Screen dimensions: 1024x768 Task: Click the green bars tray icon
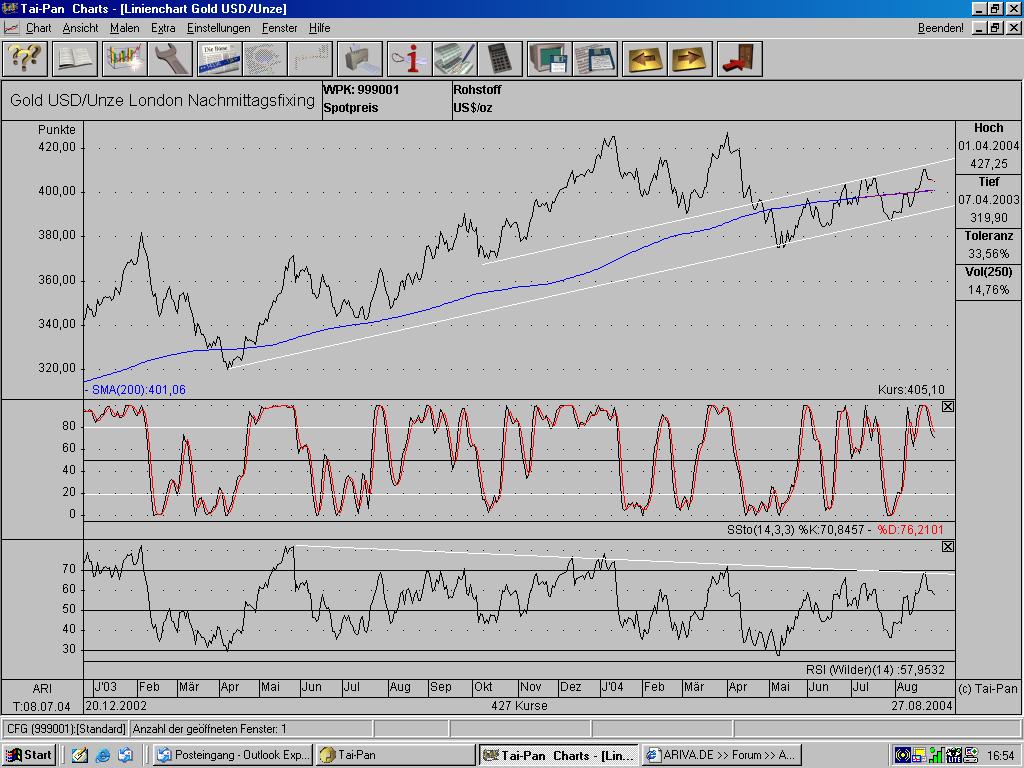coord(936,756)
